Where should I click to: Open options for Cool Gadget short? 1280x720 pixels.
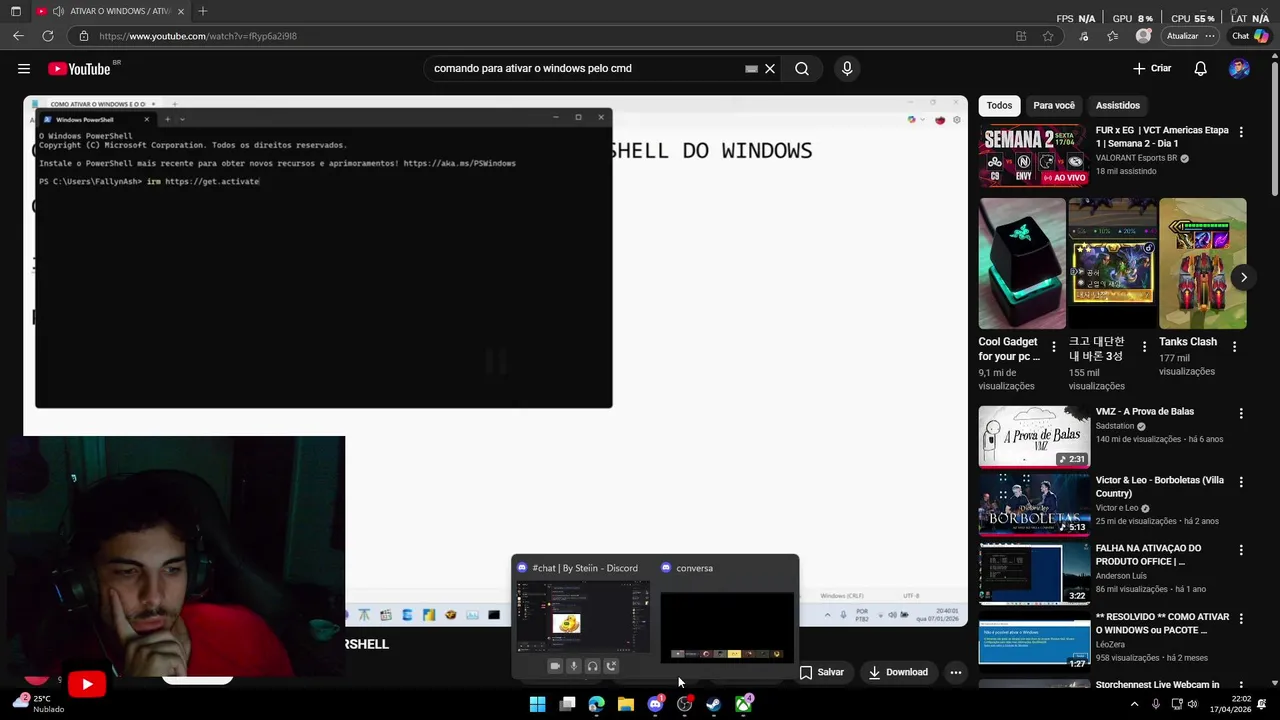pyautogui.click(x=1053, y=347)
